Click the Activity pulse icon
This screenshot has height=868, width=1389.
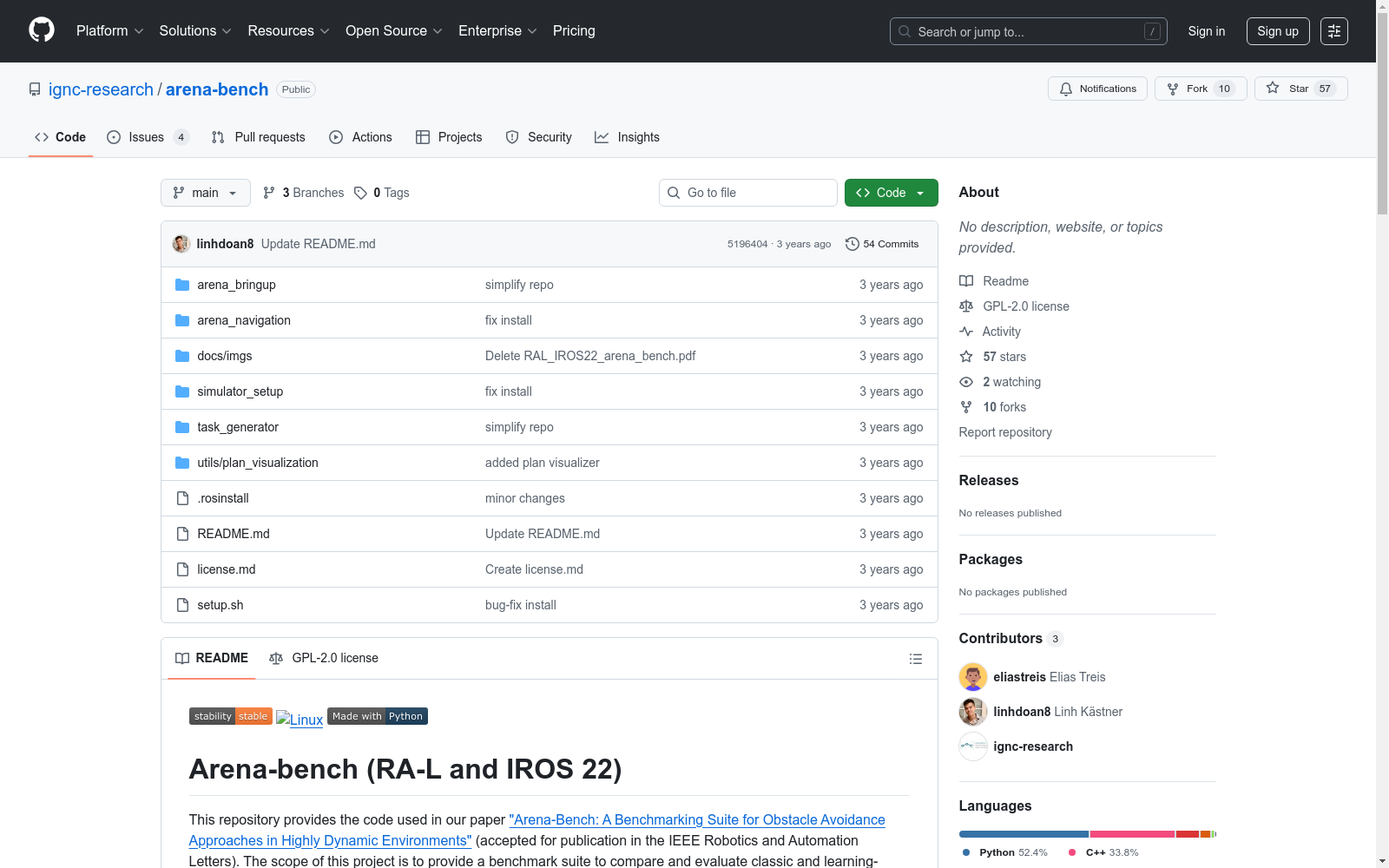[966, 332]
